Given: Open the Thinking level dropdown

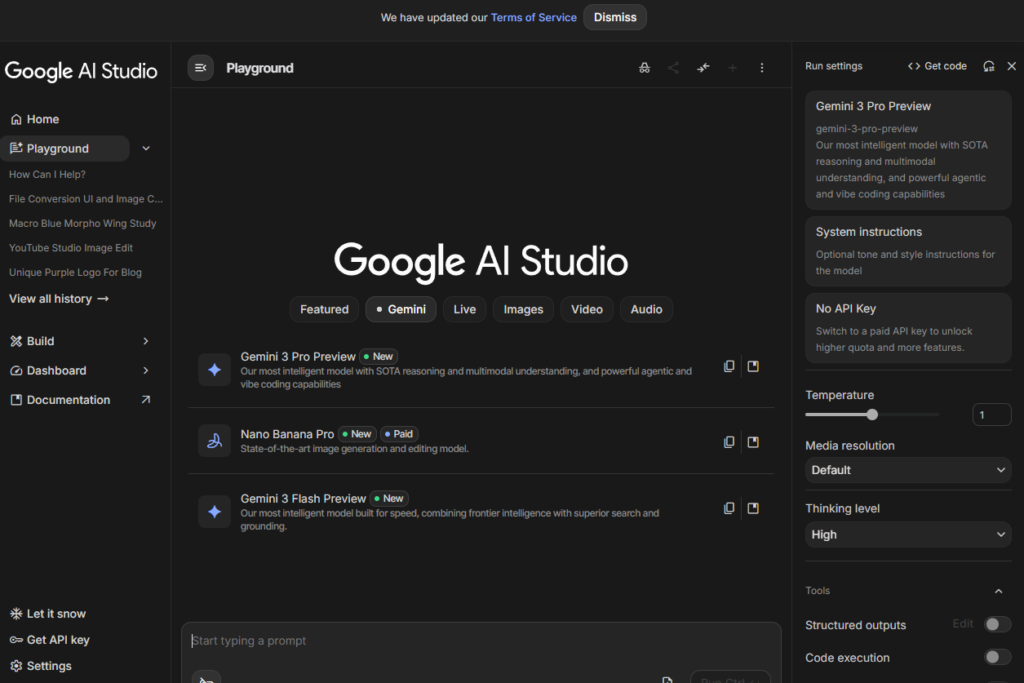Looking at the screenshot, I should (x=907, y=534).
